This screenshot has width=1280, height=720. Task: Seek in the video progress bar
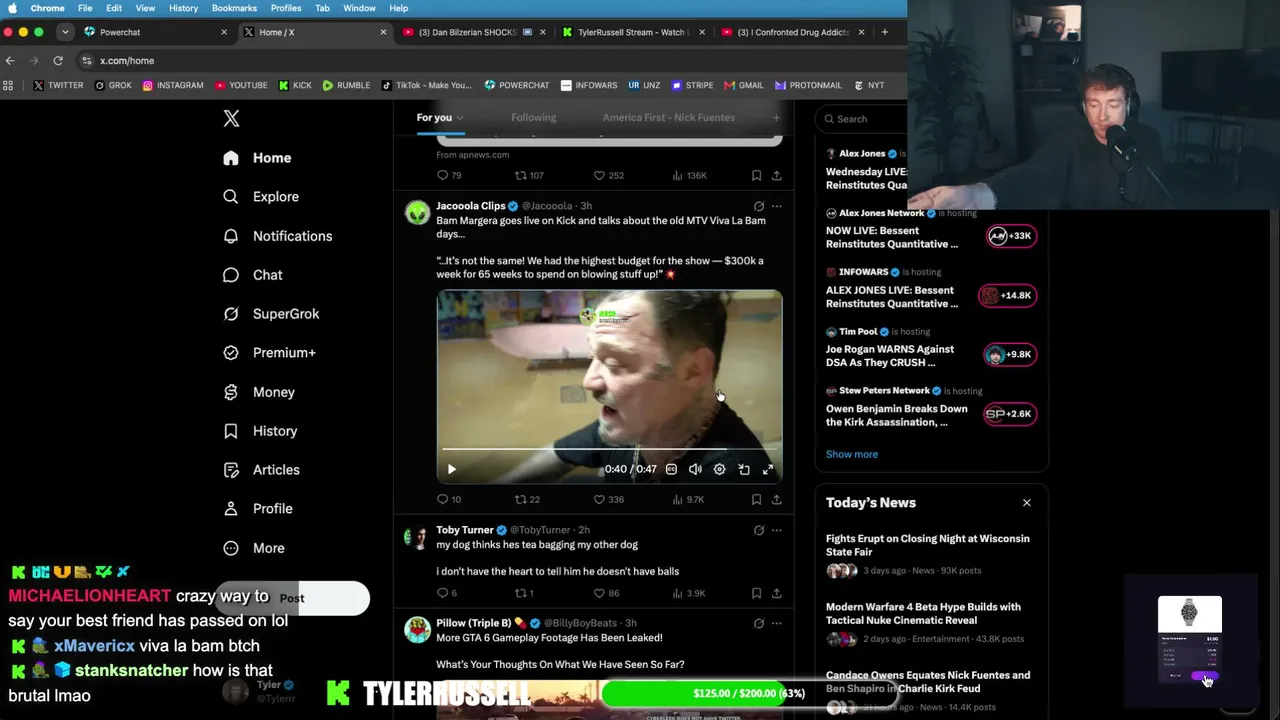coord(609,449)
